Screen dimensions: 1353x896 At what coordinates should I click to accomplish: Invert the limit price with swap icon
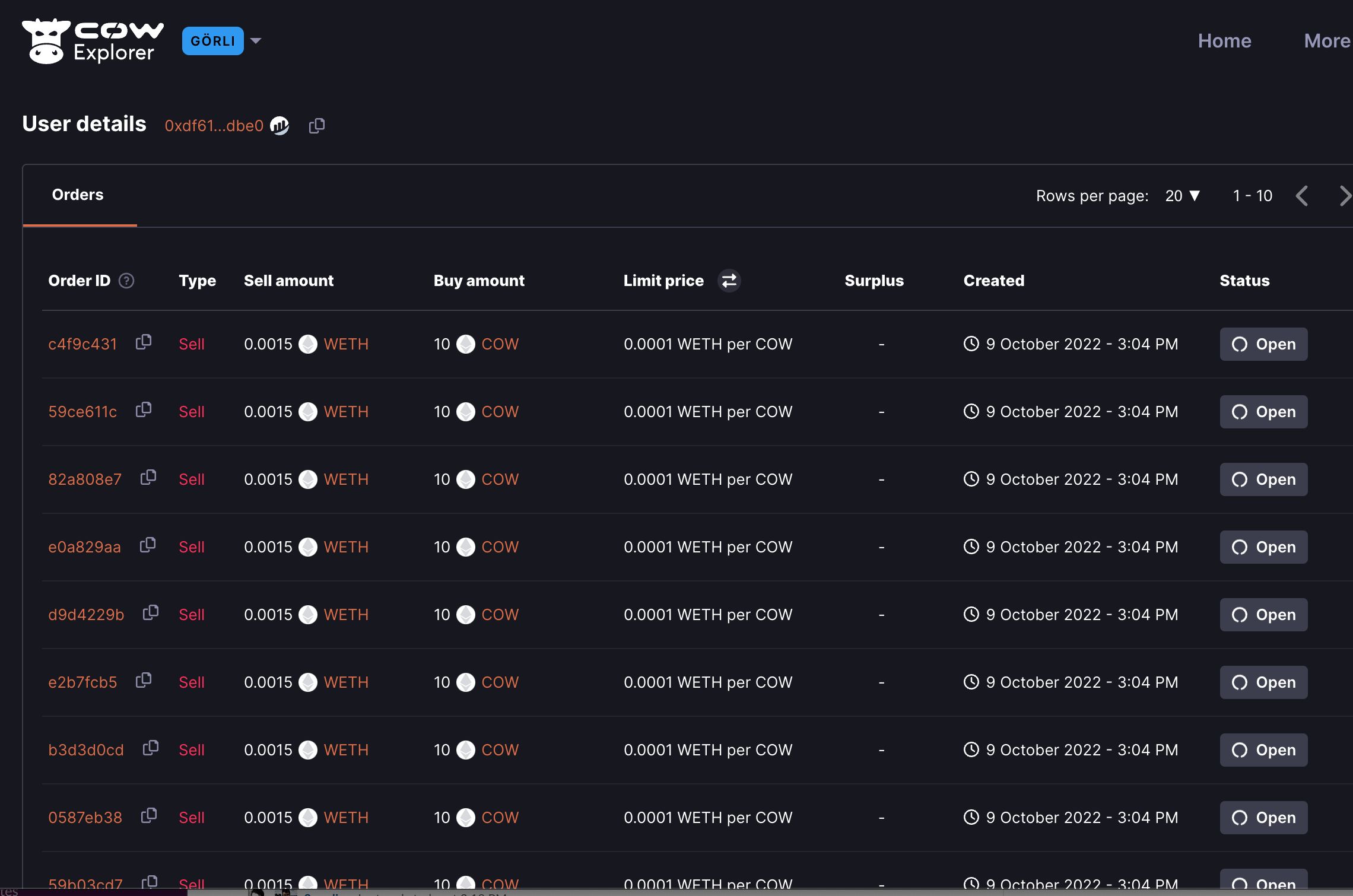click(729, 281)
